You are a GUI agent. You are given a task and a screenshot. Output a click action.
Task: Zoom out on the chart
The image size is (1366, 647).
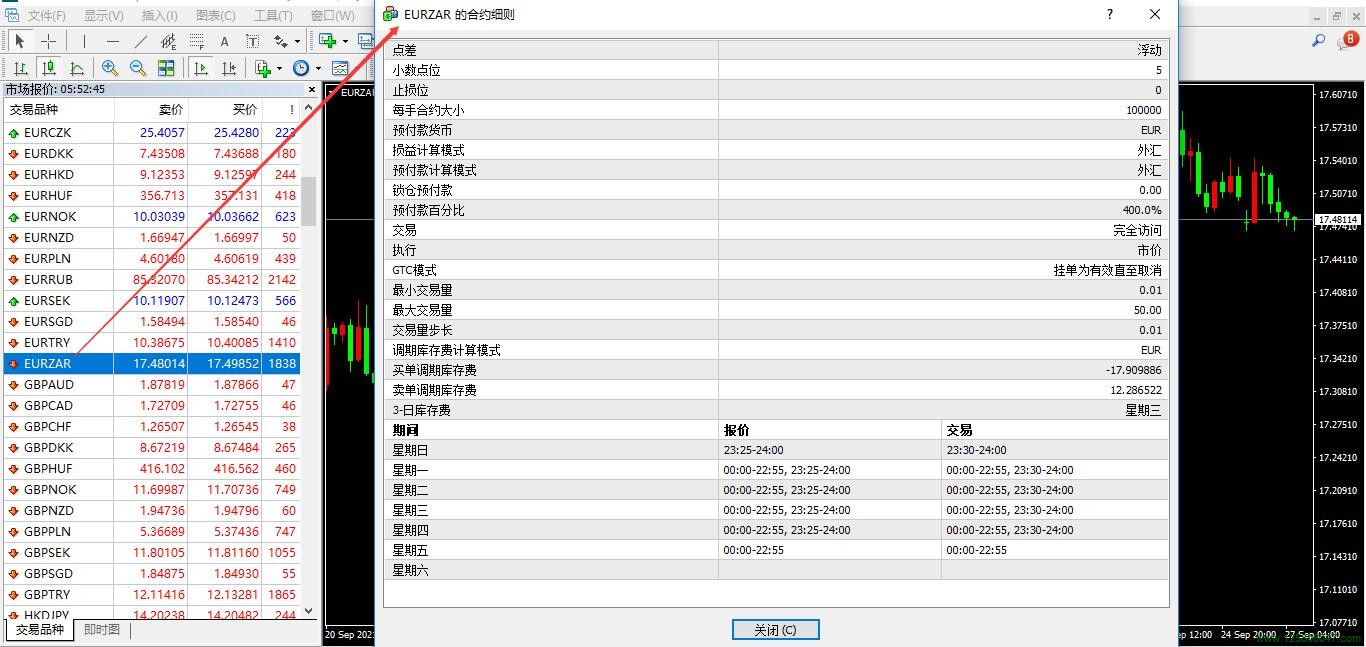coord(138,68)
